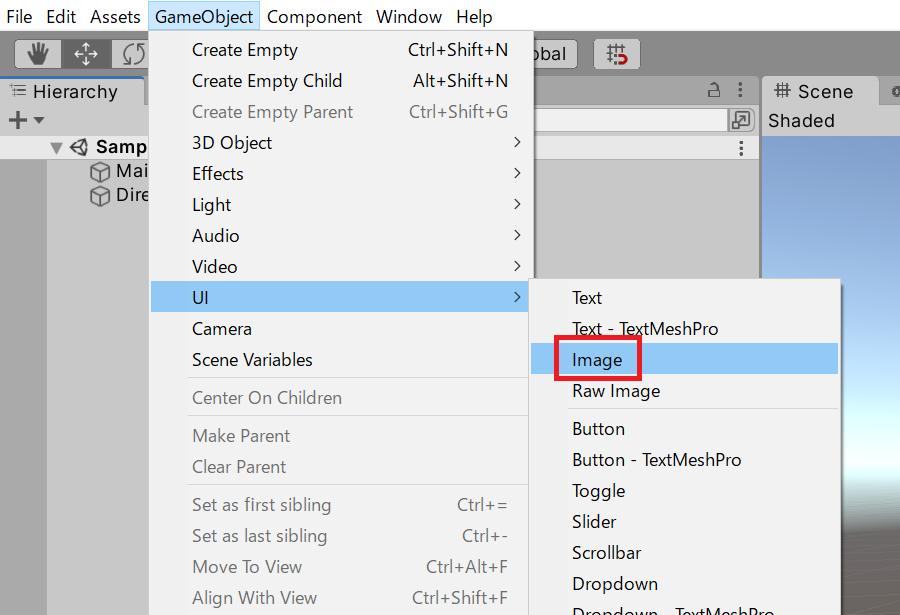Select Create Empty menu entry
This screenshot has width=900, height=615.
pos(245,50)
